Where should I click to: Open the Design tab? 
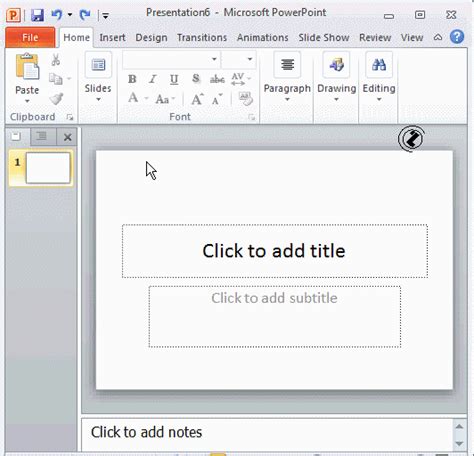coord(151,38)
